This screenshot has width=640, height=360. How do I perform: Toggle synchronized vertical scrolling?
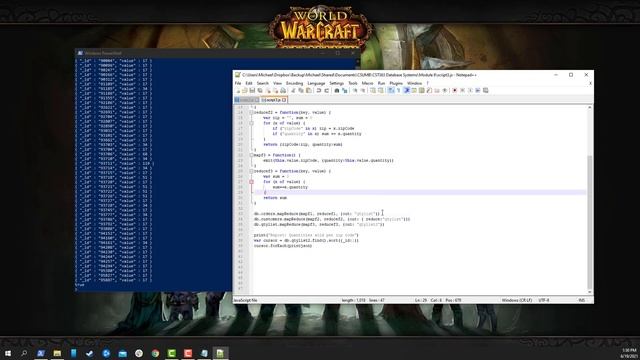(x=372, y=90)
